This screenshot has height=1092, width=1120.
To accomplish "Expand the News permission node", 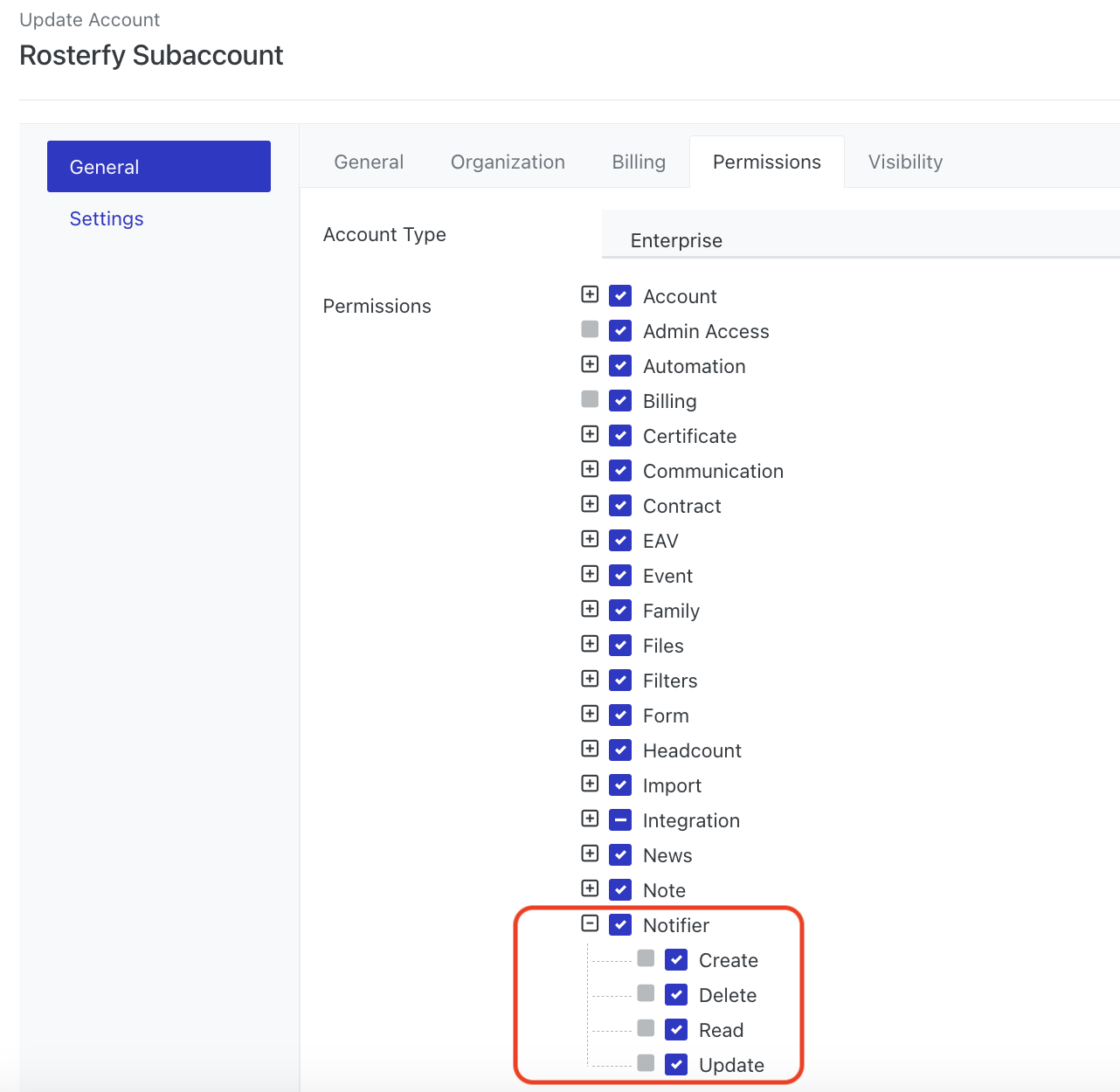I will click(590, 854).
